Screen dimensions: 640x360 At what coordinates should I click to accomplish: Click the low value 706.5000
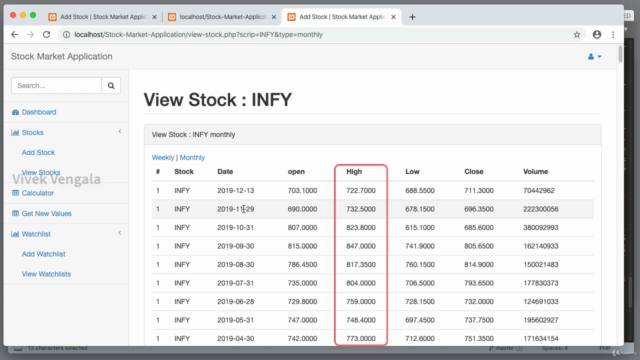420,283
